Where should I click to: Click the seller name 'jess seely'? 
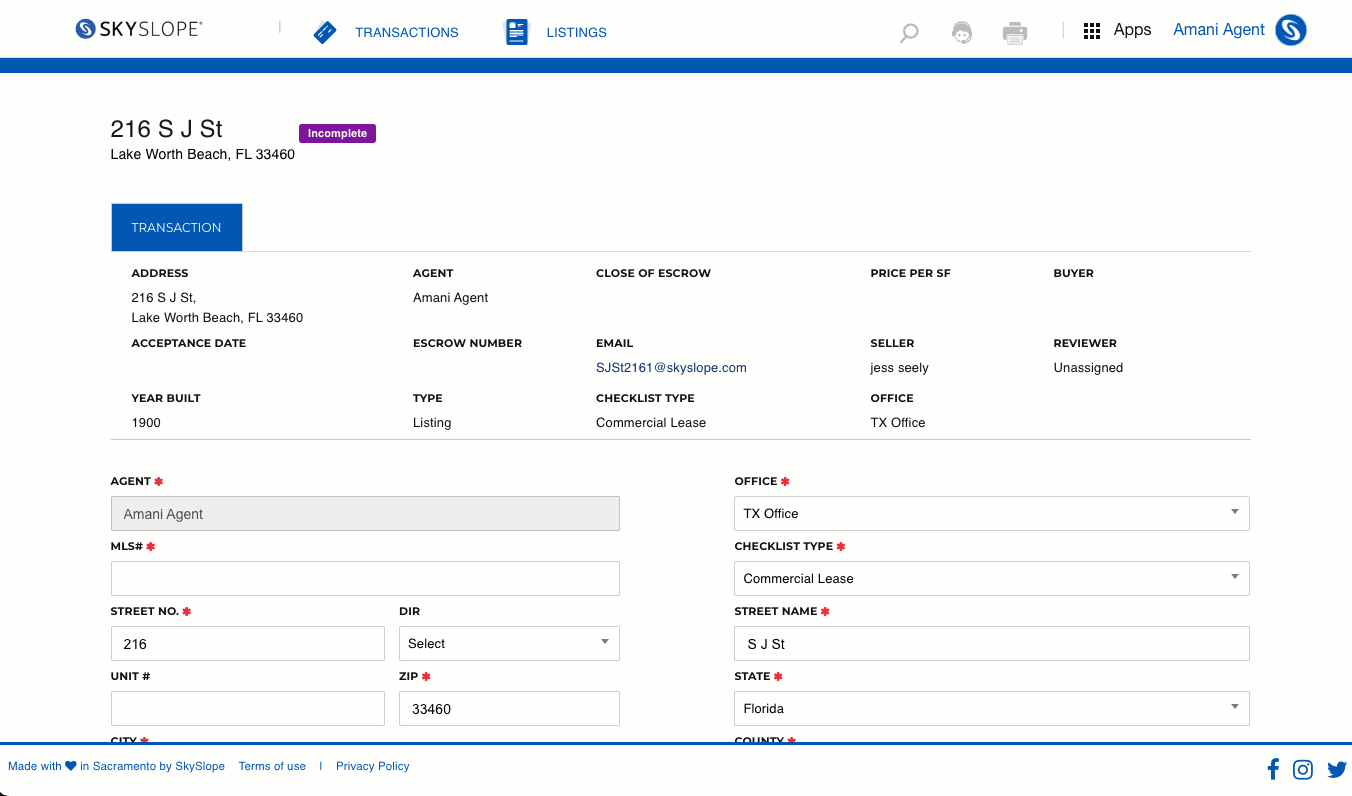coord(899,367)
